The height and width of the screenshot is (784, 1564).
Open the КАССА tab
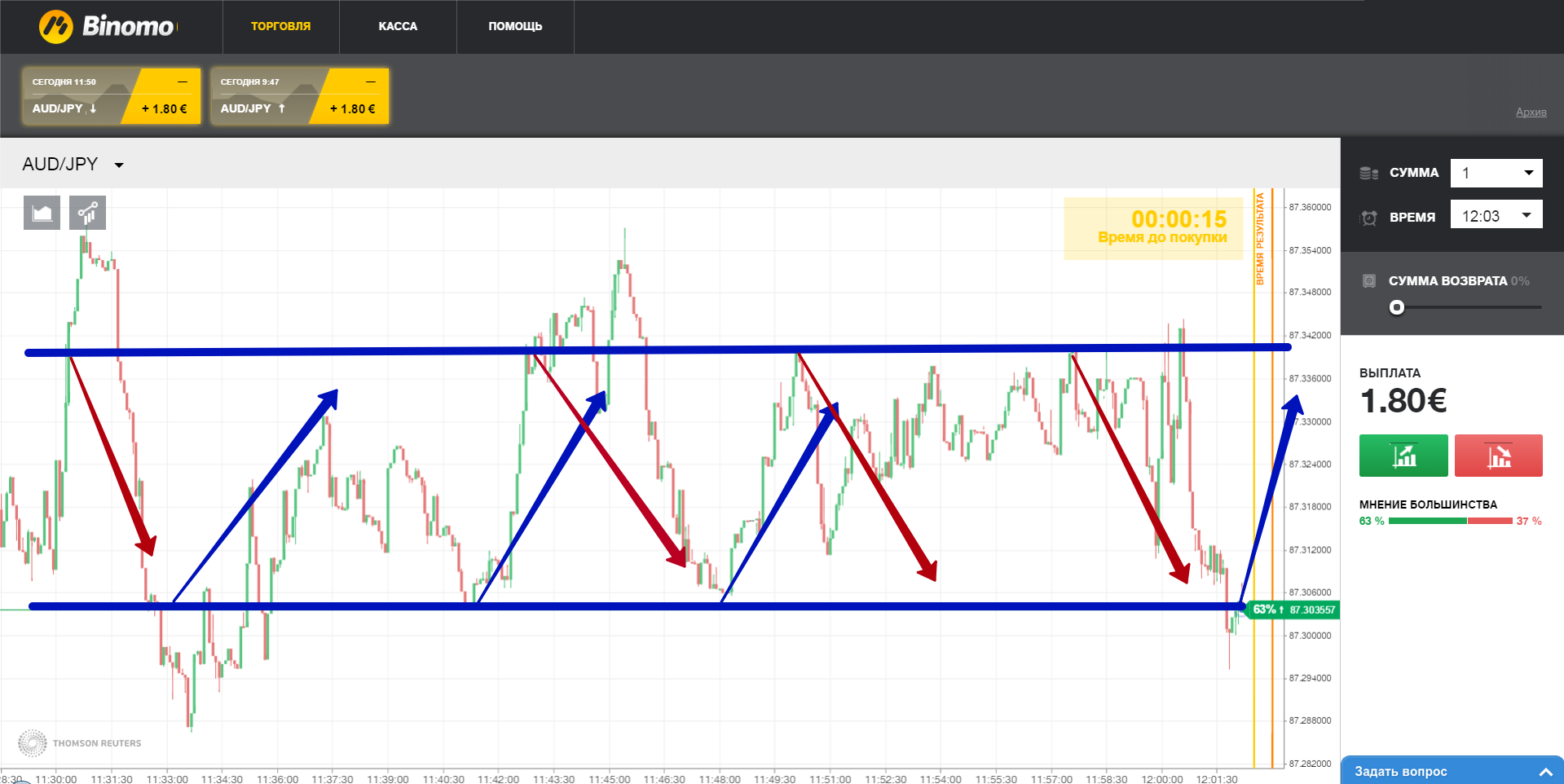tap(398, 26)
